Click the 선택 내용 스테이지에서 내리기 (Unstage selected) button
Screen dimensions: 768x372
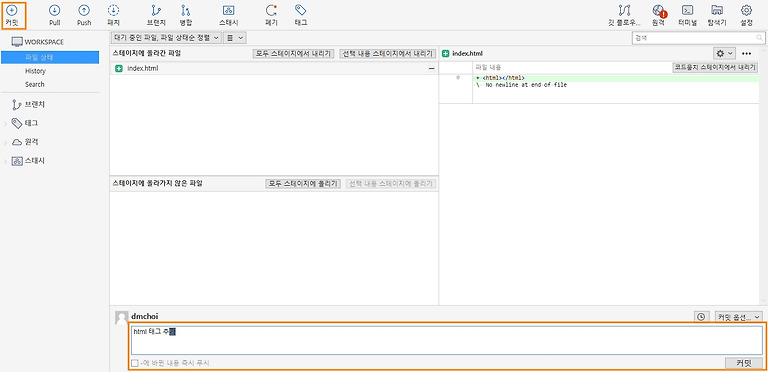(x=387, y=54)
